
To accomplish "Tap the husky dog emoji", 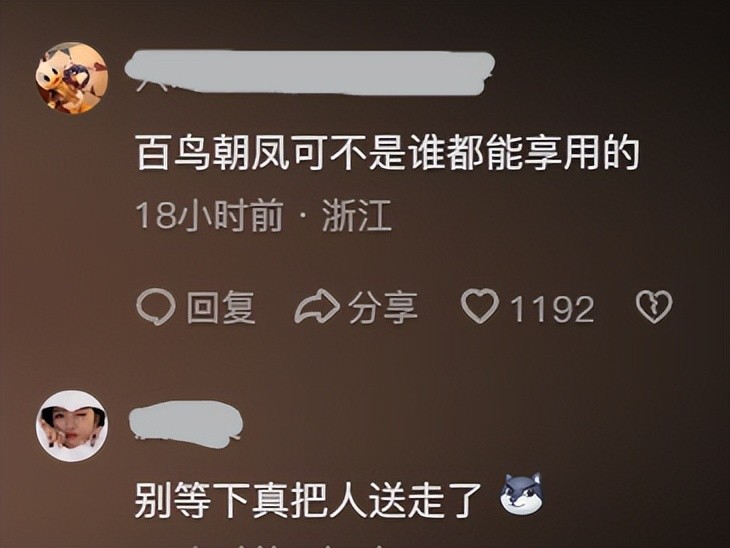I will click(521, 494).
